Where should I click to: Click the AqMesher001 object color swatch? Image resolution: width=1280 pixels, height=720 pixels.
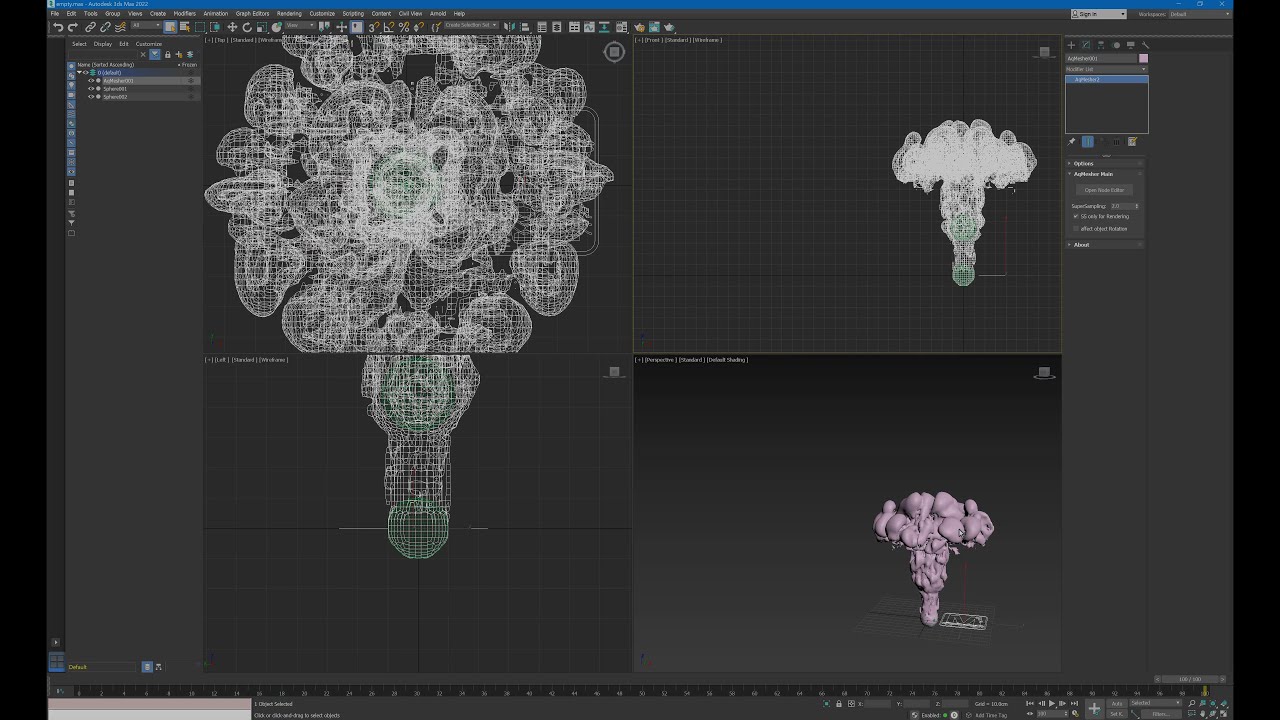[x=1144, y=58]
